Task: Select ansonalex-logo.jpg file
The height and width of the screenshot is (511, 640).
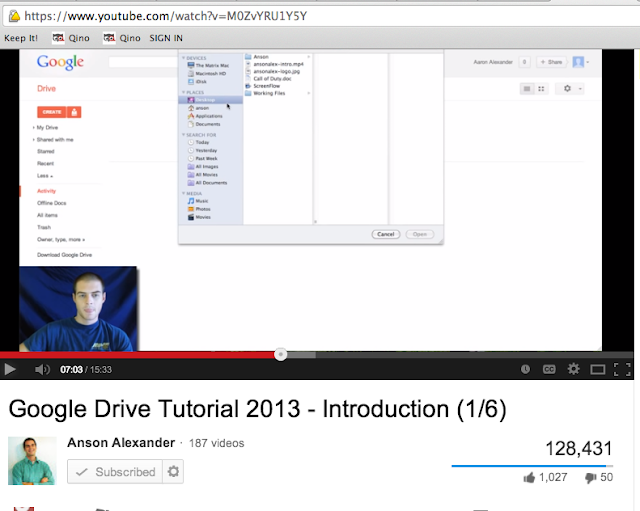Action: coord(273,71)
